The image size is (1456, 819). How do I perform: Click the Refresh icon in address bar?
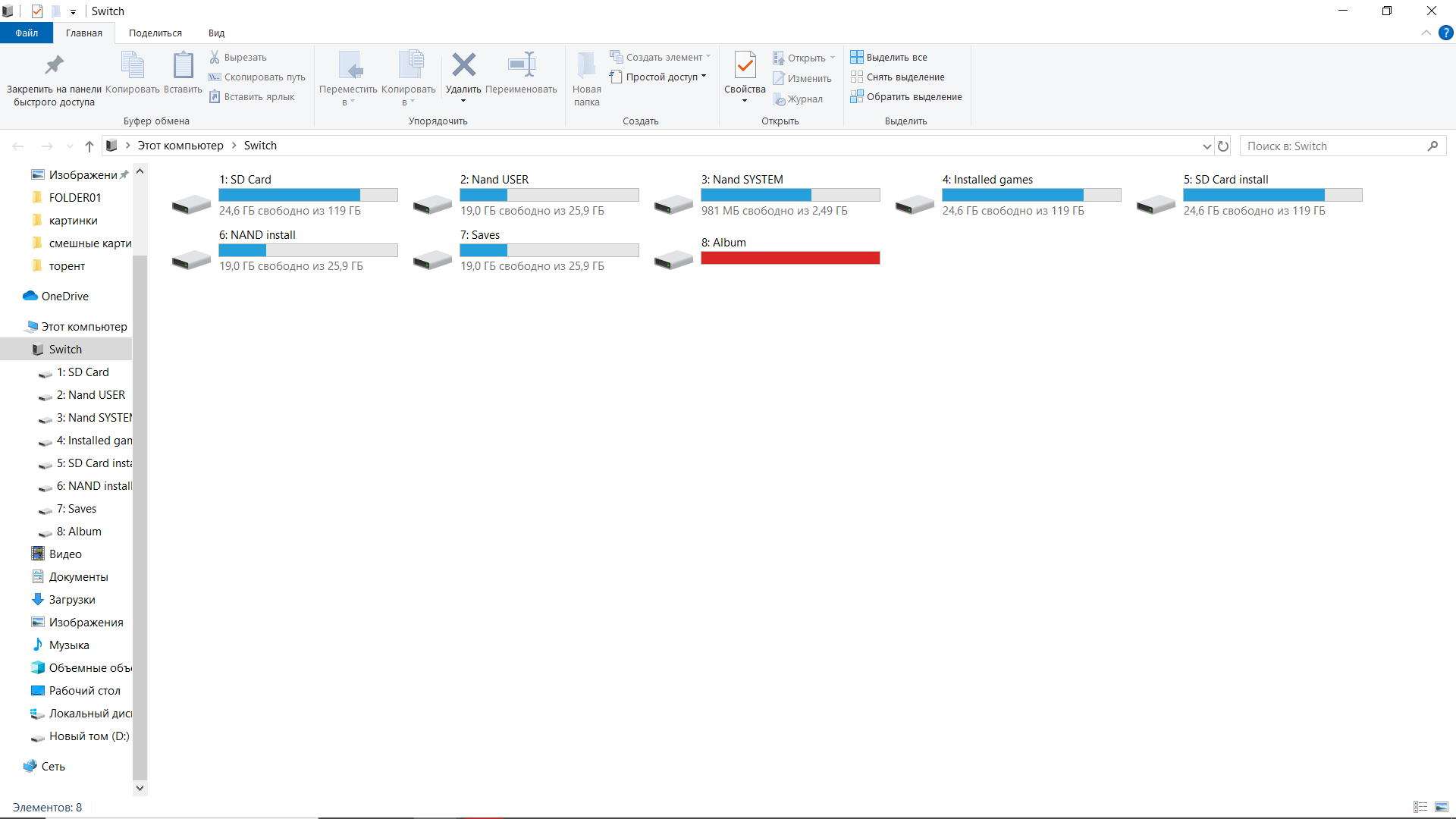click(x=1223, y=146)
